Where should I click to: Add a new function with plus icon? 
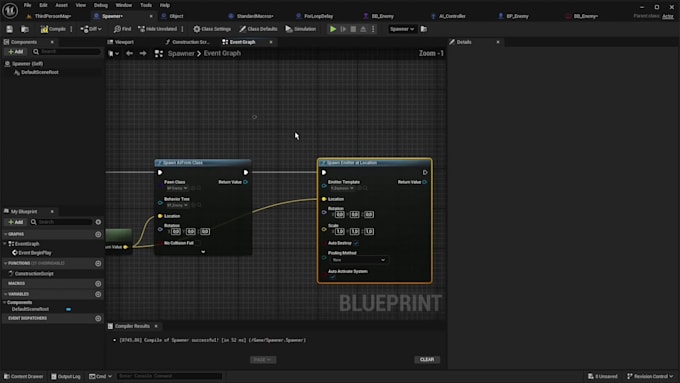click(98, 263)
